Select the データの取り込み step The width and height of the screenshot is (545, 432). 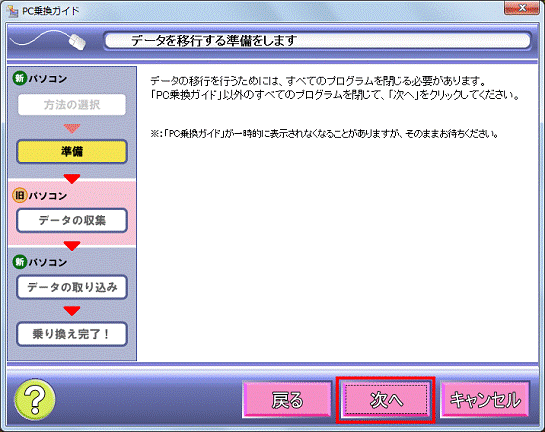(x=72, y=287)
